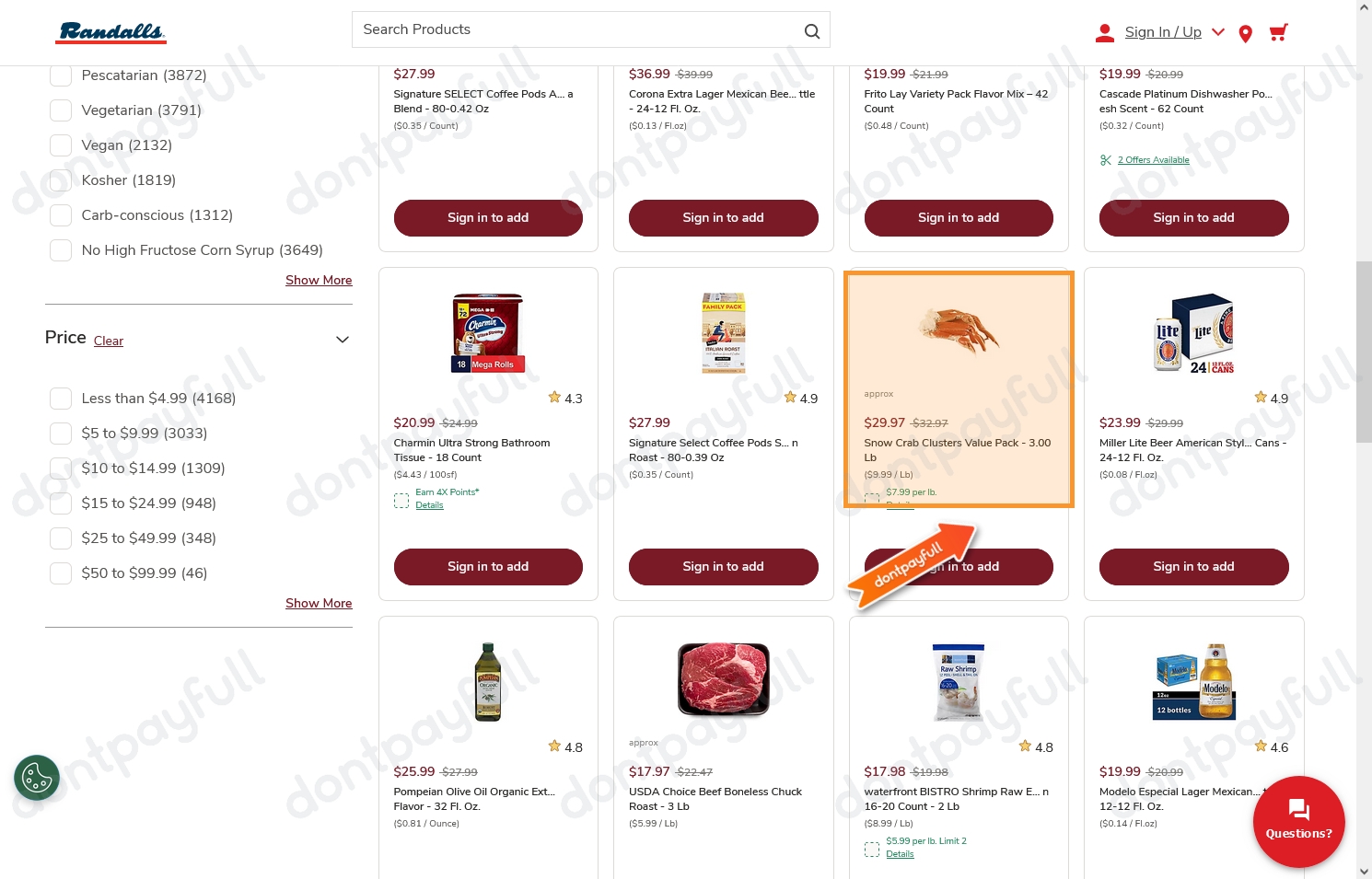This screenshot has width=1372, height=879.
Task: Open the shopping cart icon
Action: (1278, 32)
